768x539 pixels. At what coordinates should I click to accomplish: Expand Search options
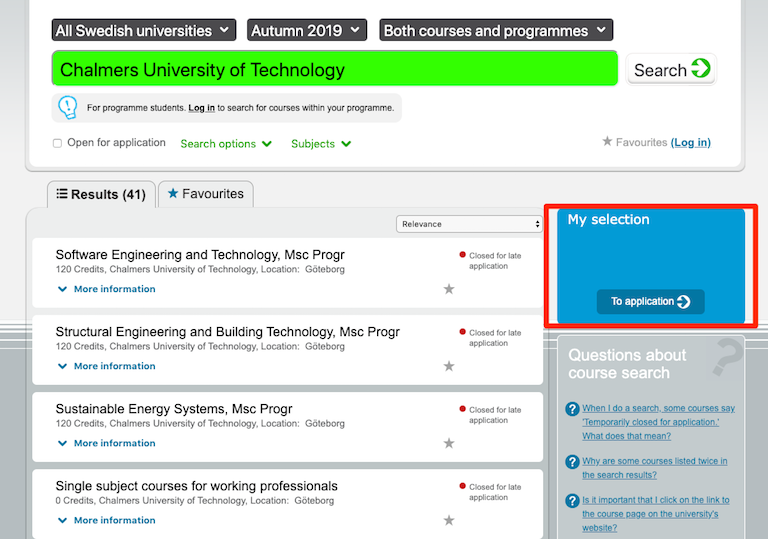pyautogui.click(x=226, y=144)
